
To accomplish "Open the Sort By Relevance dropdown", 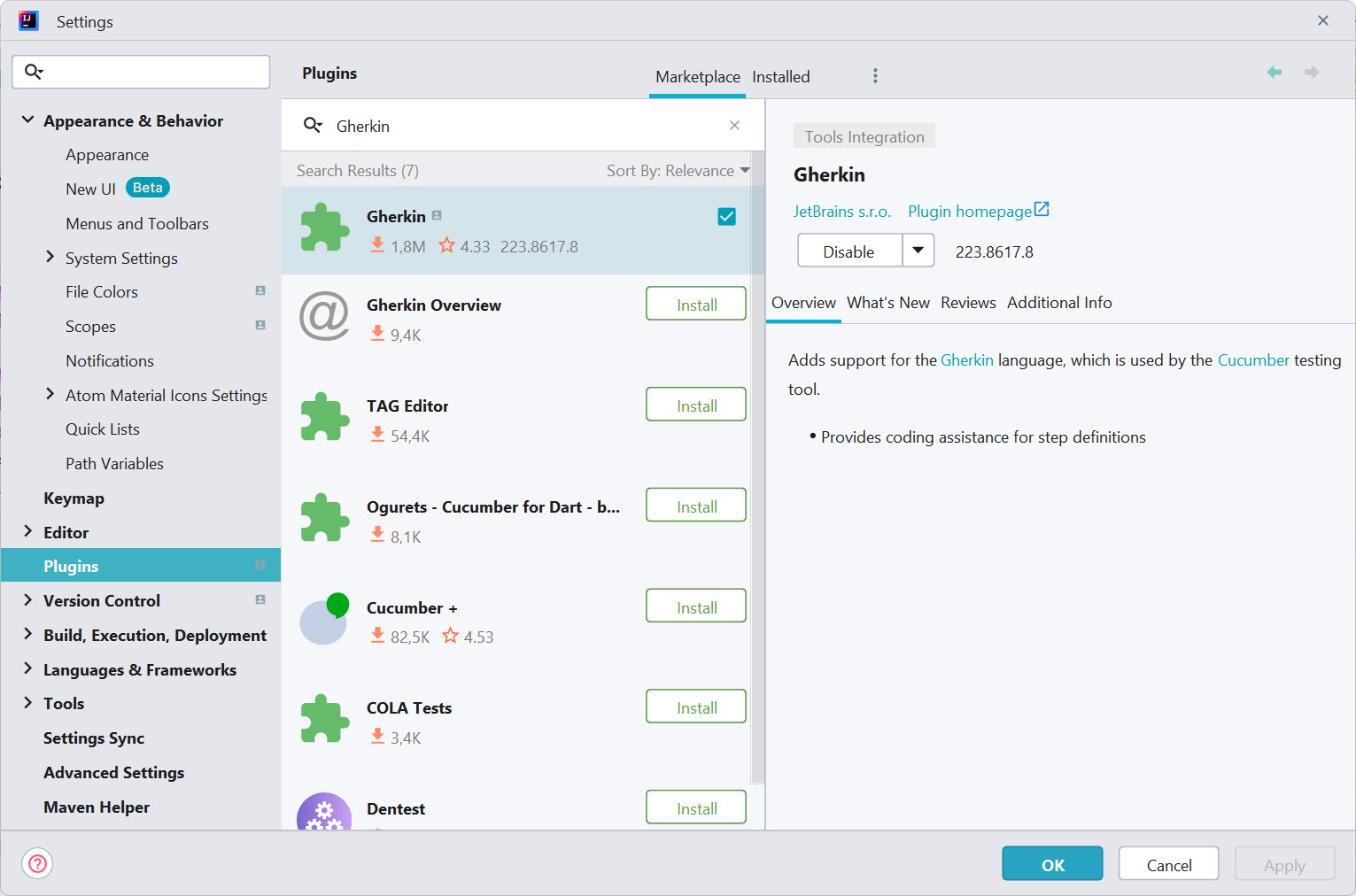I will click(678, 170).
